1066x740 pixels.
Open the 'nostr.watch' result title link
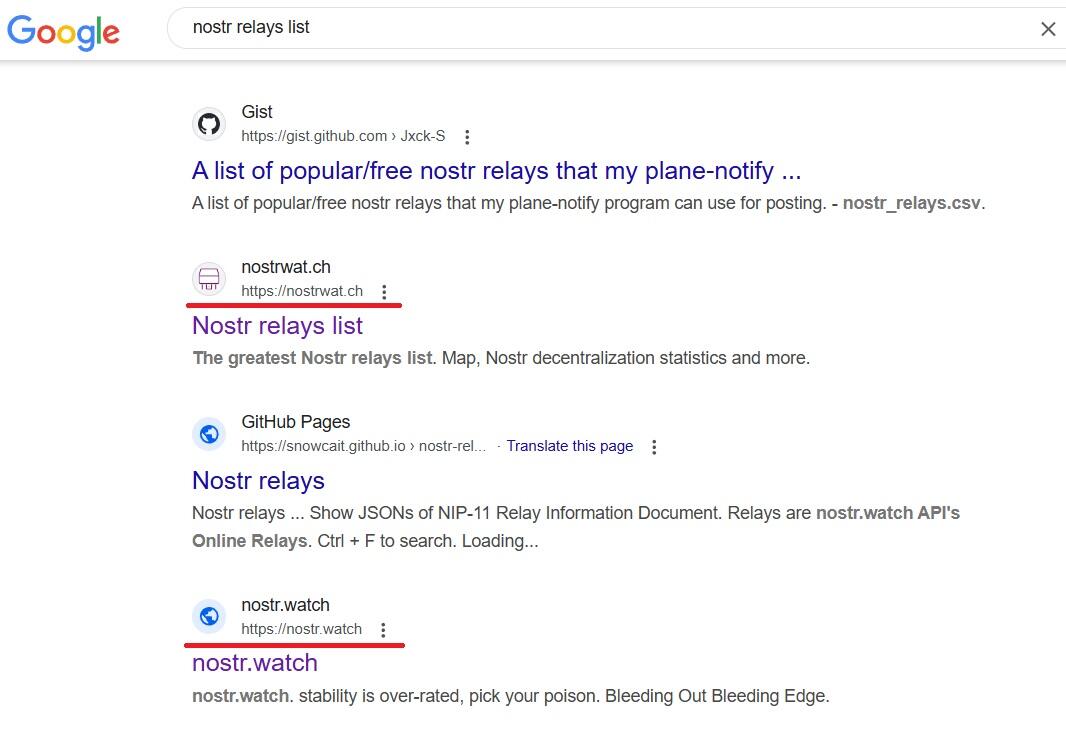click(x=254, y=663)
